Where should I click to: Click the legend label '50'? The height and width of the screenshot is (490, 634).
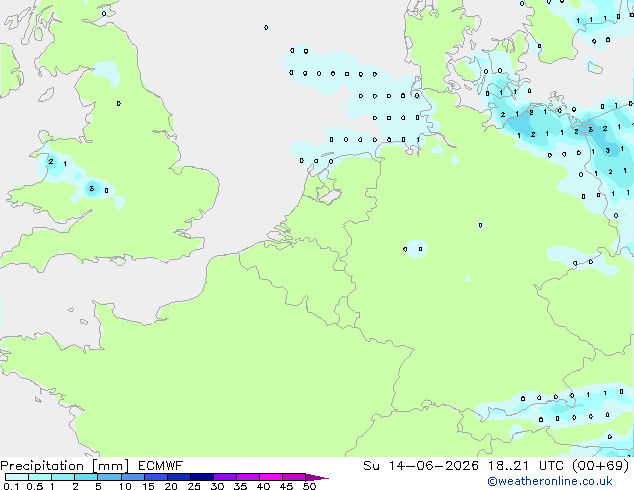310,486
